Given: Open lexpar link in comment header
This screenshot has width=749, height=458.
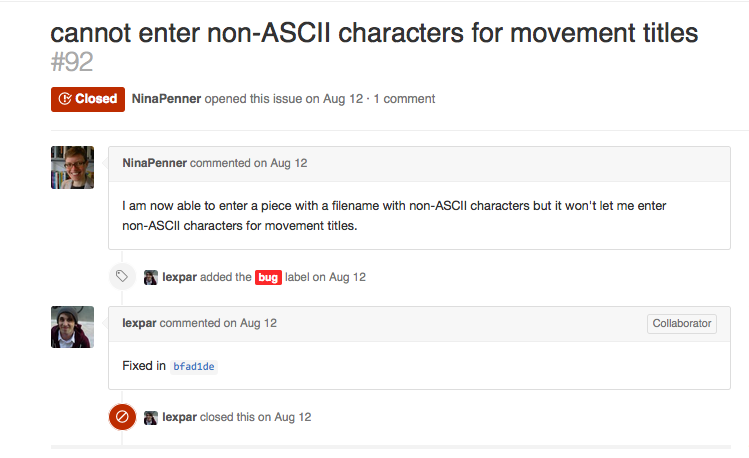Looking at the screenshot, I should [x=139, y=323].
